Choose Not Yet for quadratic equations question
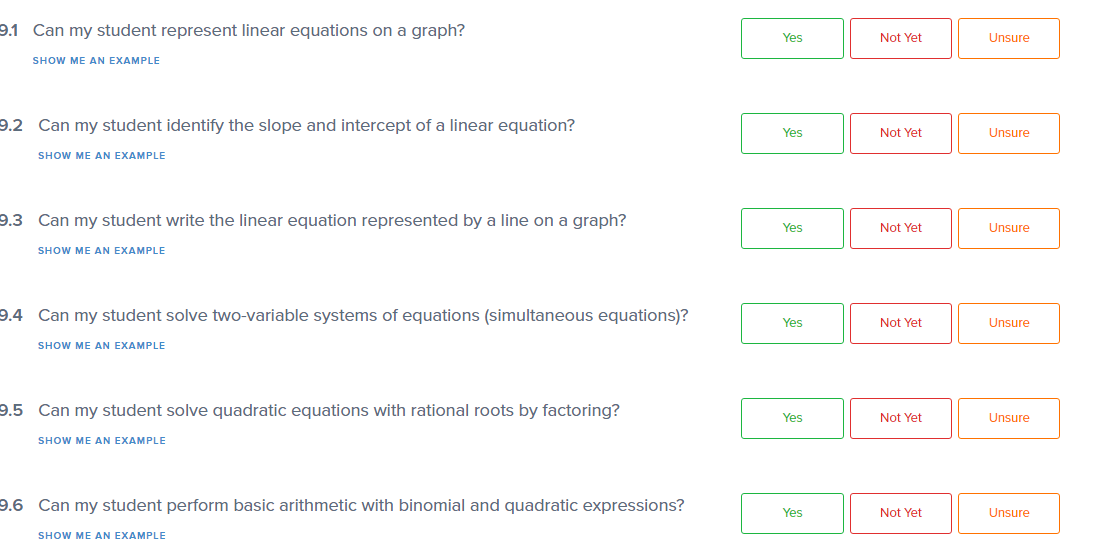 coord(900,418)
